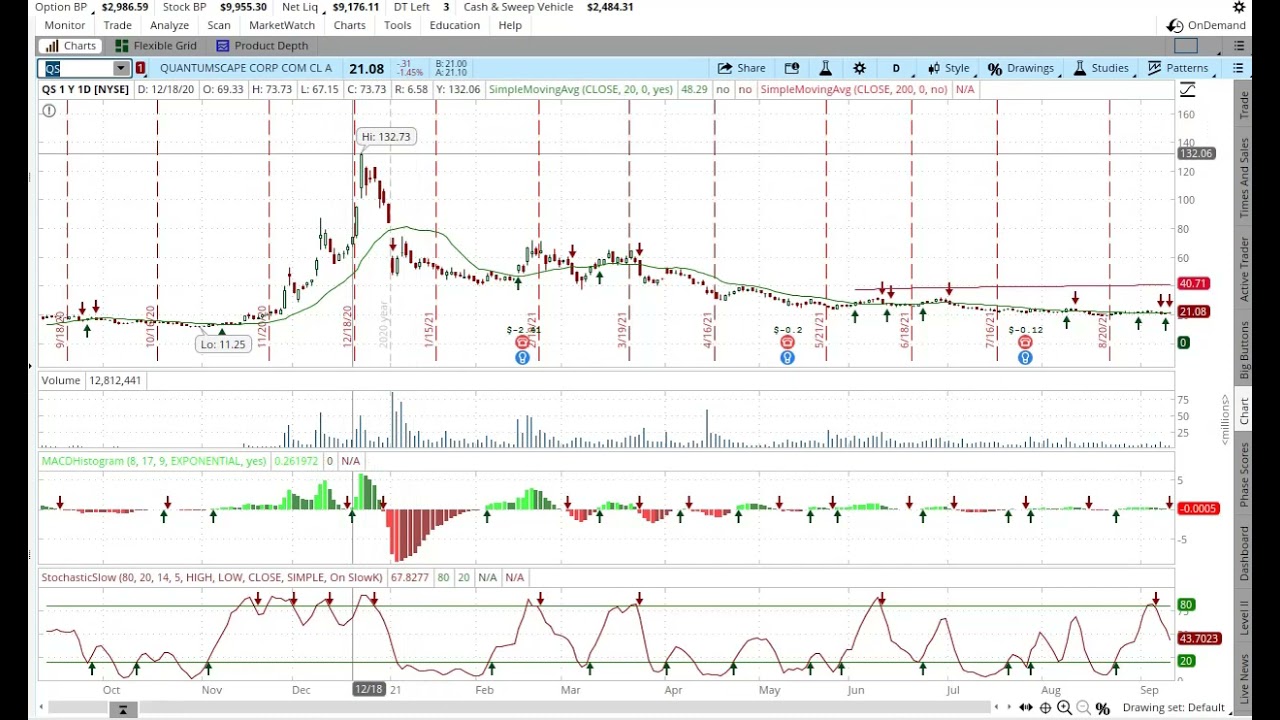1280x720 pixels.
Task: Click the May blue lightbulb event icon
Action: [x=787, y=357]
